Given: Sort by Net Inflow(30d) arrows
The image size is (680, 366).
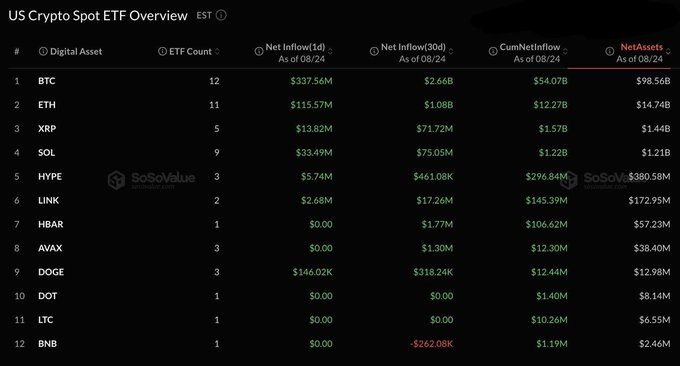Looking at the screenshot, I should (451, 51).
